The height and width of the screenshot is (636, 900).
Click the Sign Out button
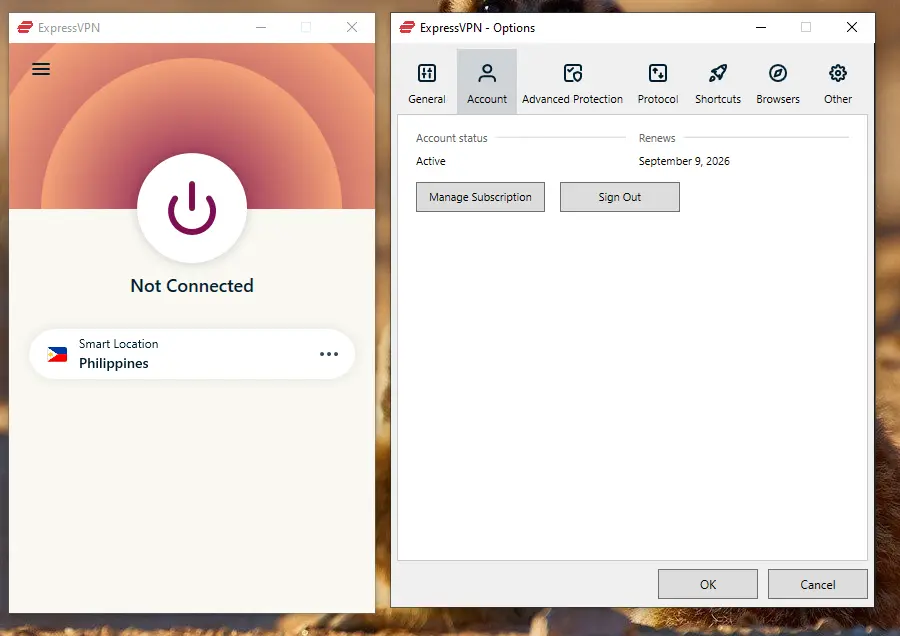point(620,197)
